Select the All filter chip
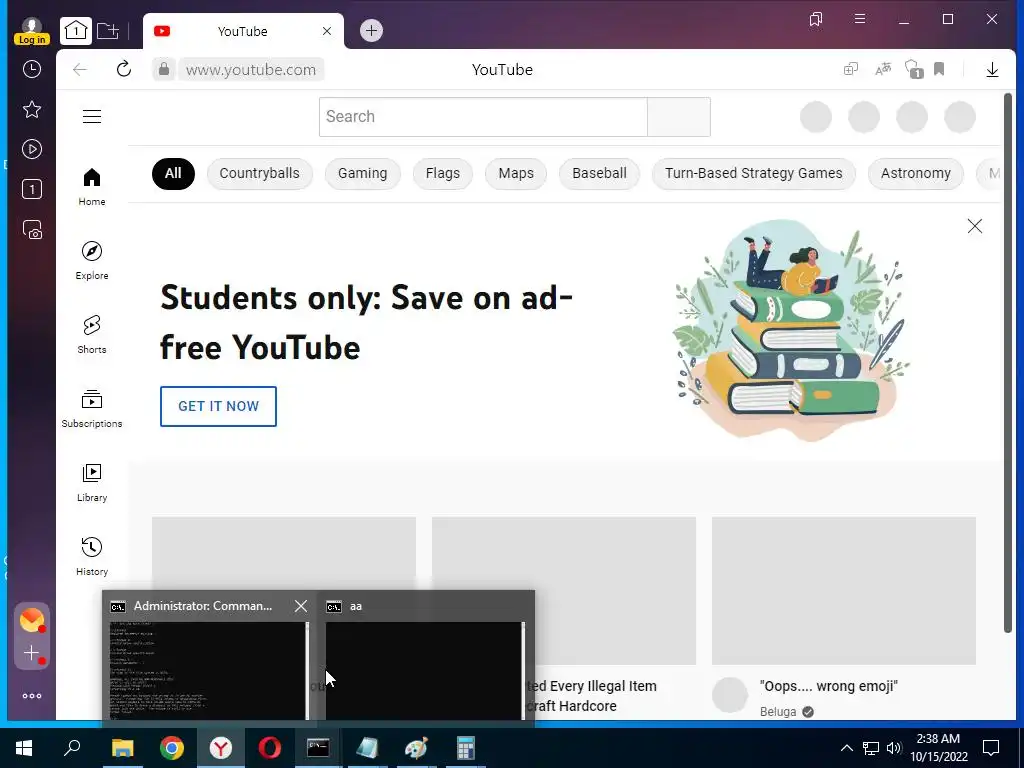Image resolution: width=1024 pixels, height=768 pixels. pos(173,174)
